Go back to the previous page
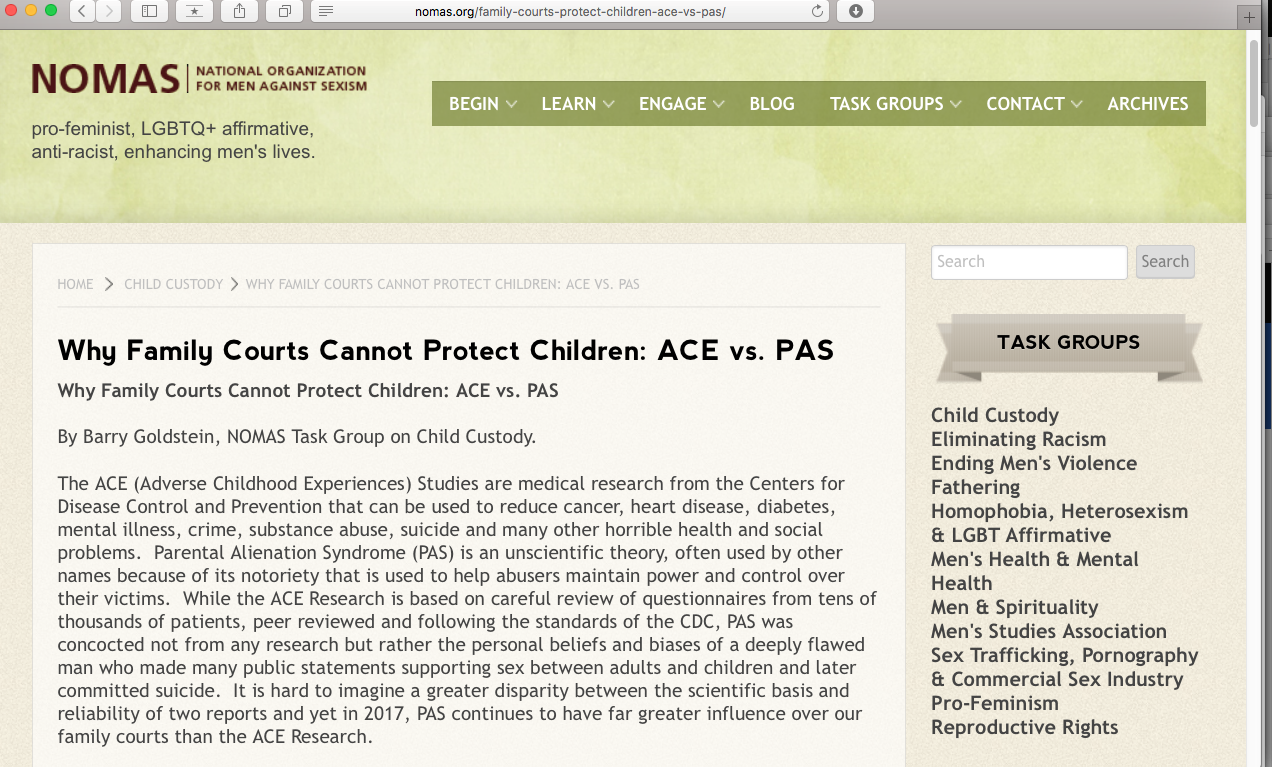Image resolution: width=1272 pixels, height=767 pixels. [x=81, y=11]
